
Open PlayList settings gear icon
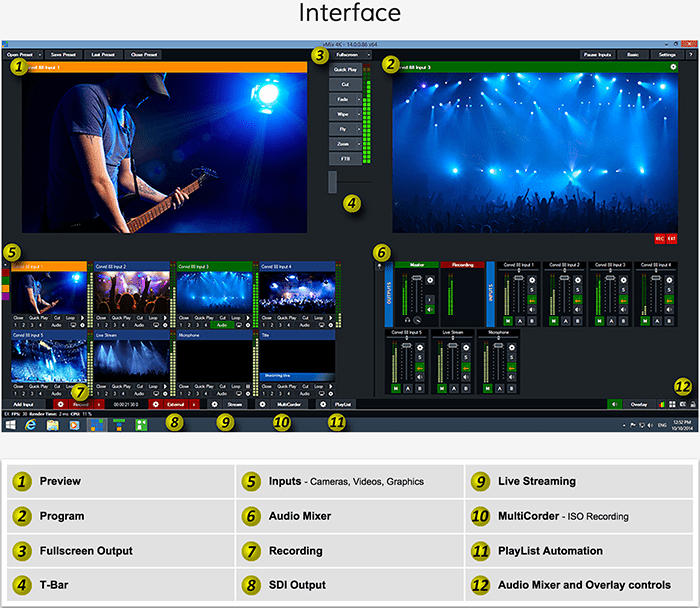point(323,404)
